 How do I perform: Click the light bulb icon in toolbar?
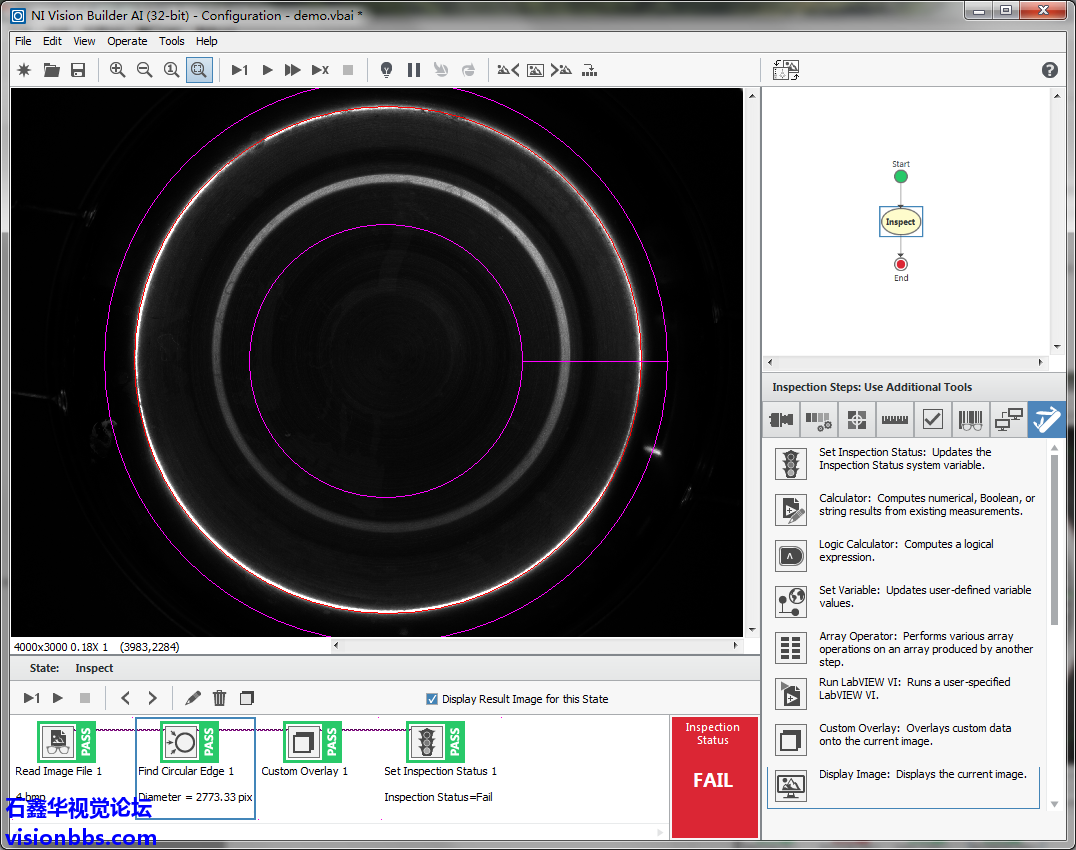pyautogui.click(x=386, y=70)
